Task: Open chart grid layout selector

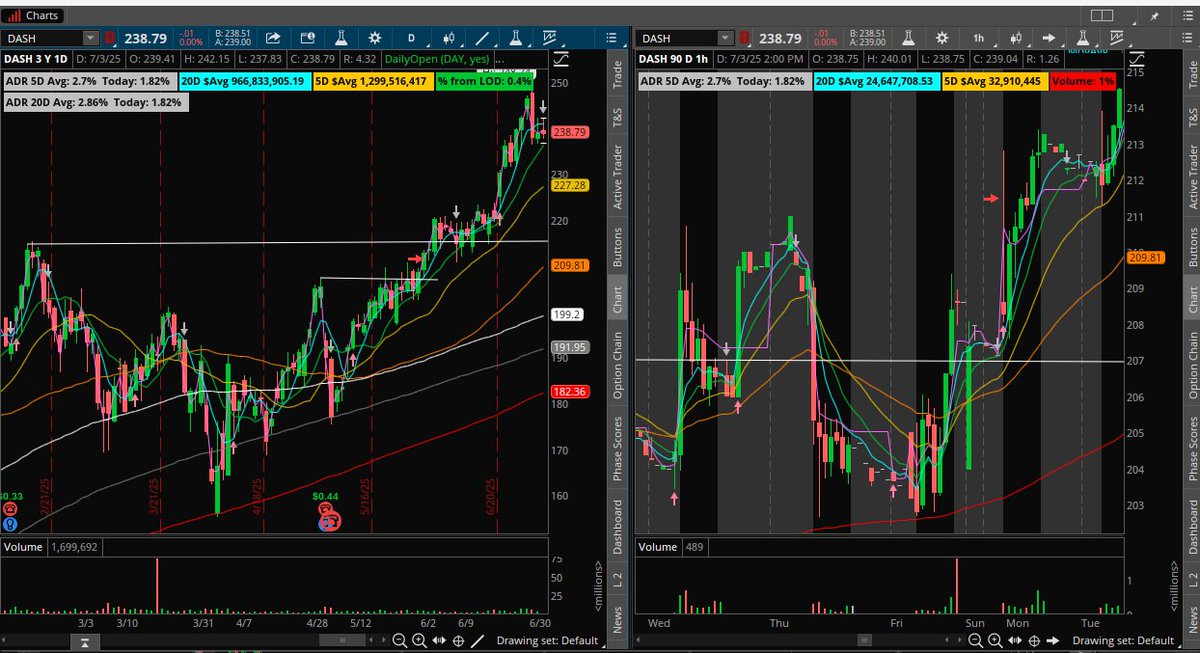Action: pos(1102,15)
